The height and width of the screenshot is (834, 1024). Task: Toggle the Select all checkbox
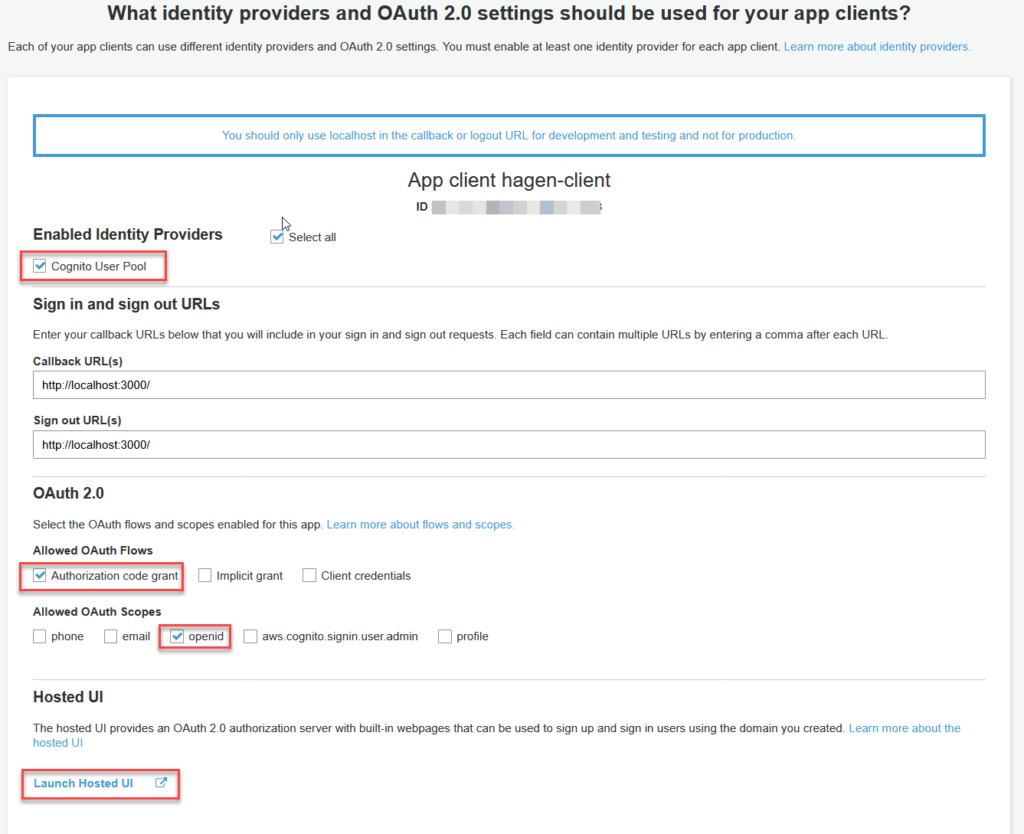[x=278, y=237]
